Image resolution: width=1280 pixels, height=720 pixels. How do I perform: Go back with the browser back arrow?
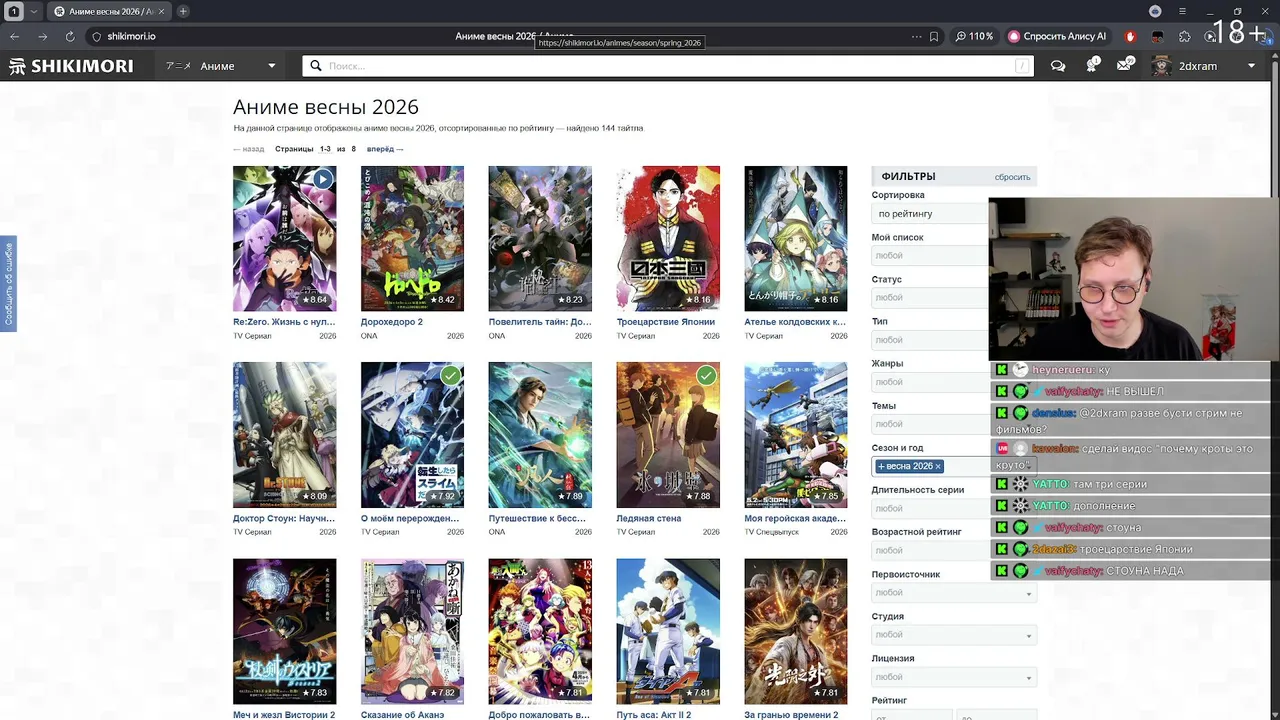click(15, 36)
